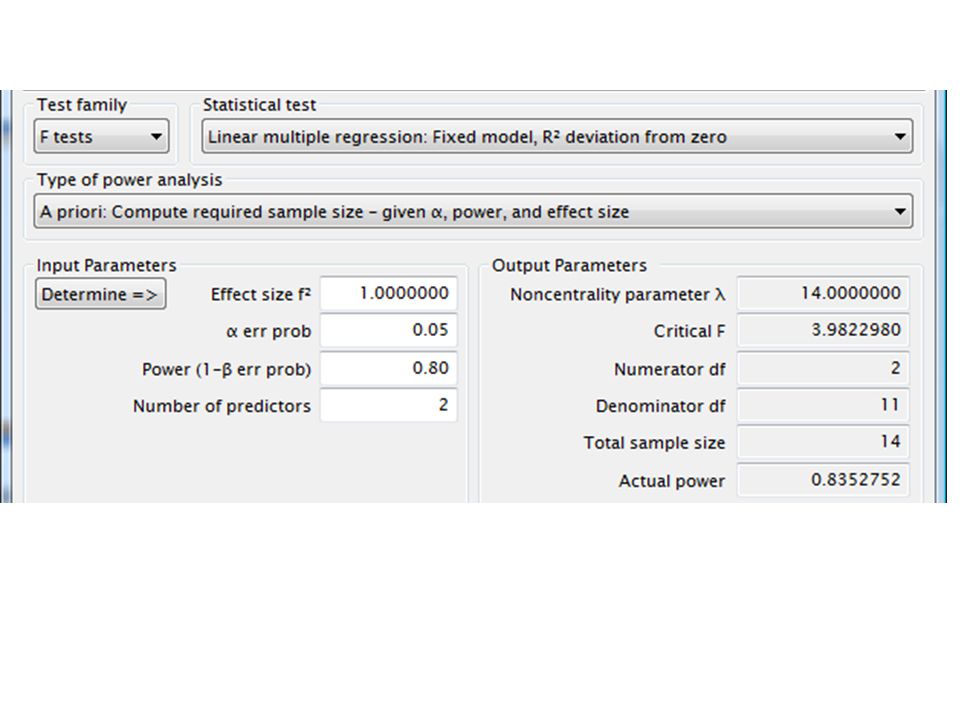Click the Determine => button
This screenshot has height=720, width=960.
click(x=100, y=294)
